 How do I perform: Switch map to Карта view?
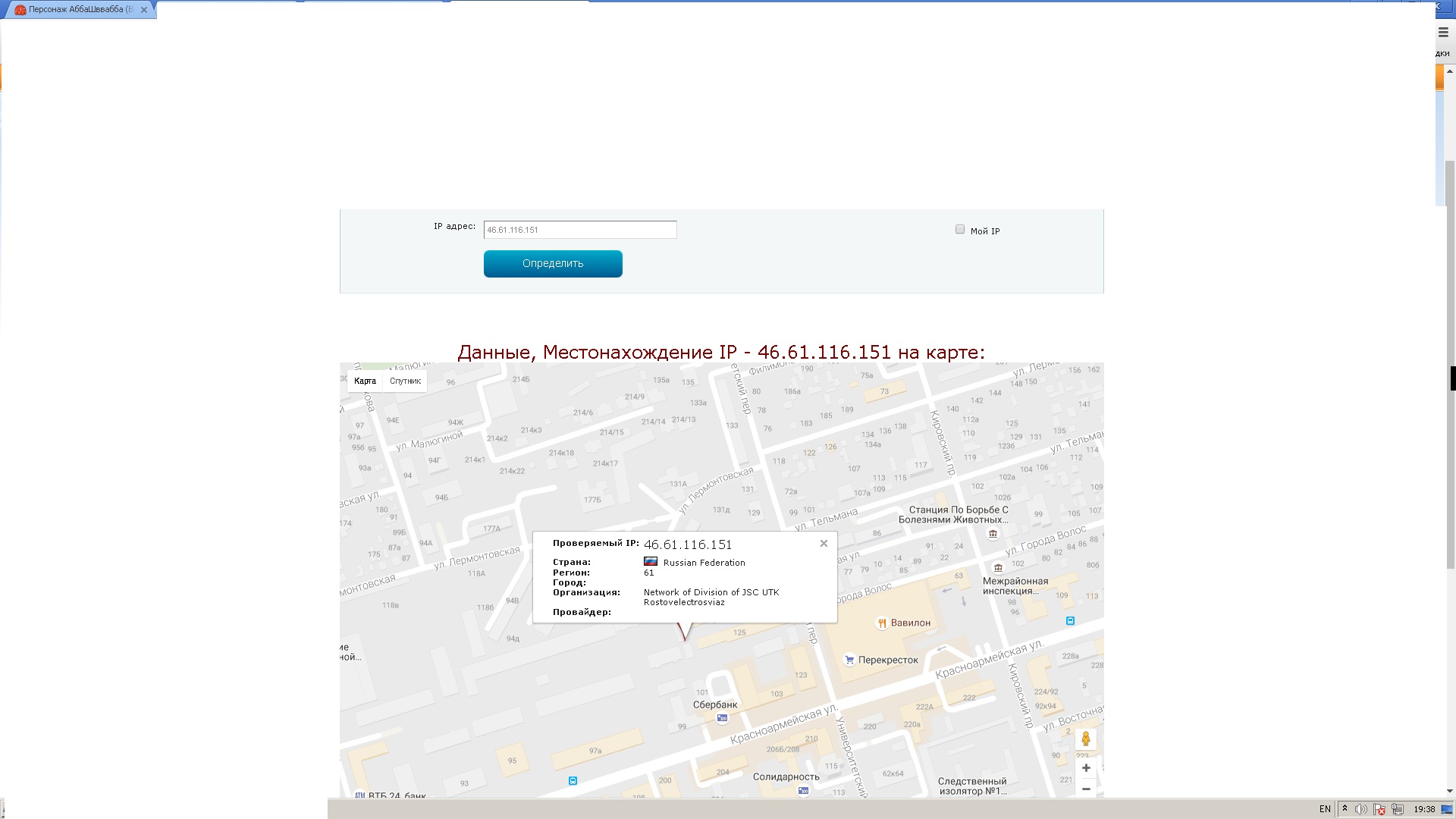click(x=365, y=381)
